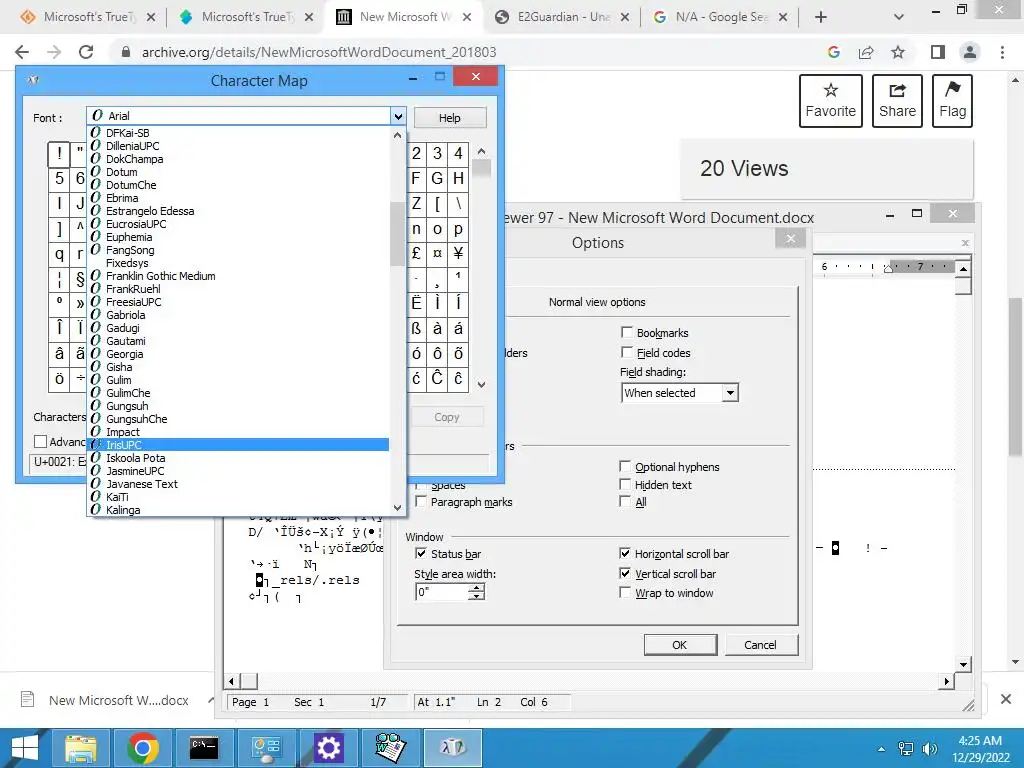The width and height of the screenshot is (1024, 768).
Task: Select the pound sign character cell
Action: pyautogui.click(x=416, y=253)
